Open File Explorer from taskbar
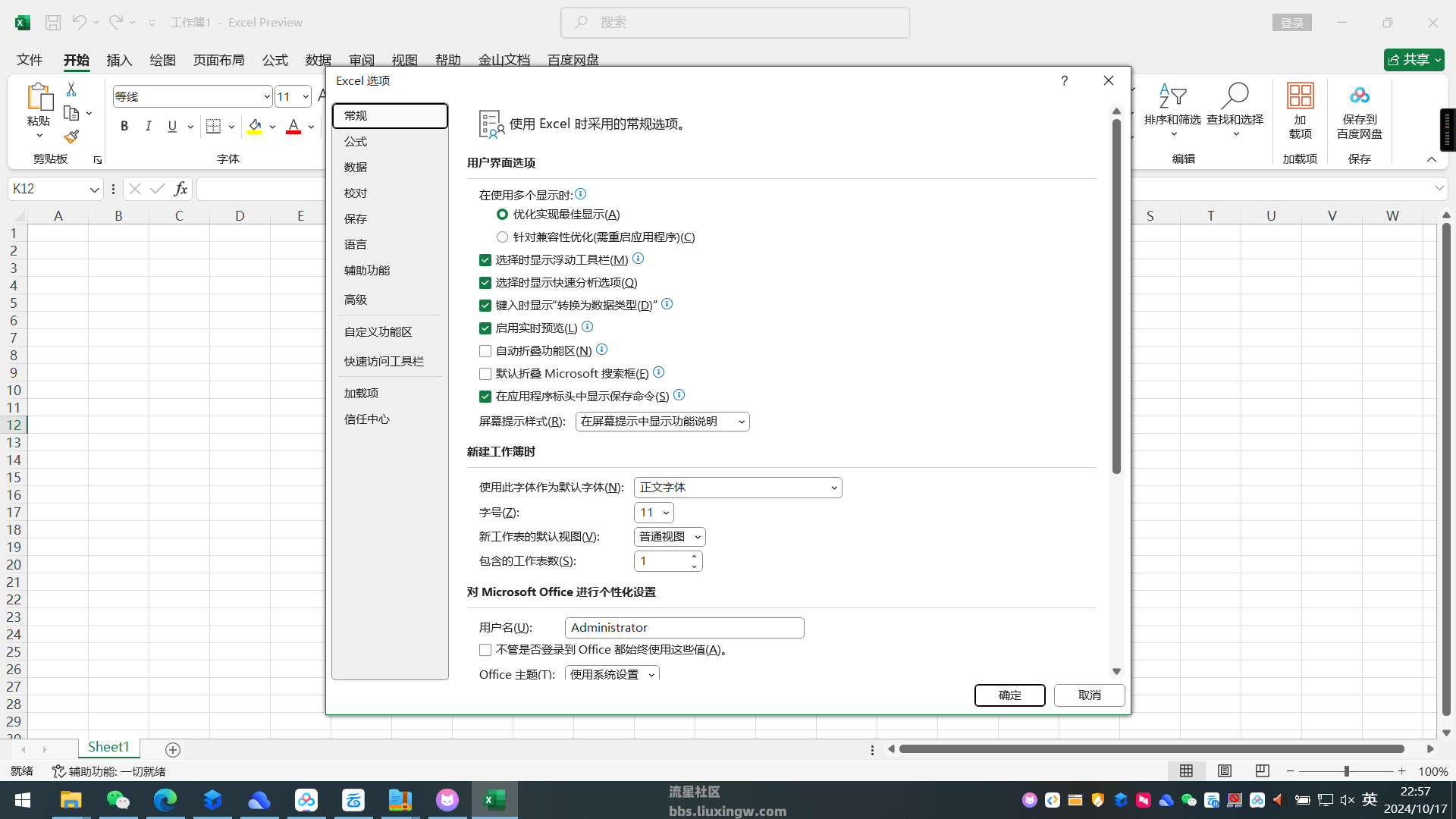Screen dimensions: 1456x819 click(x=71, y=800)
